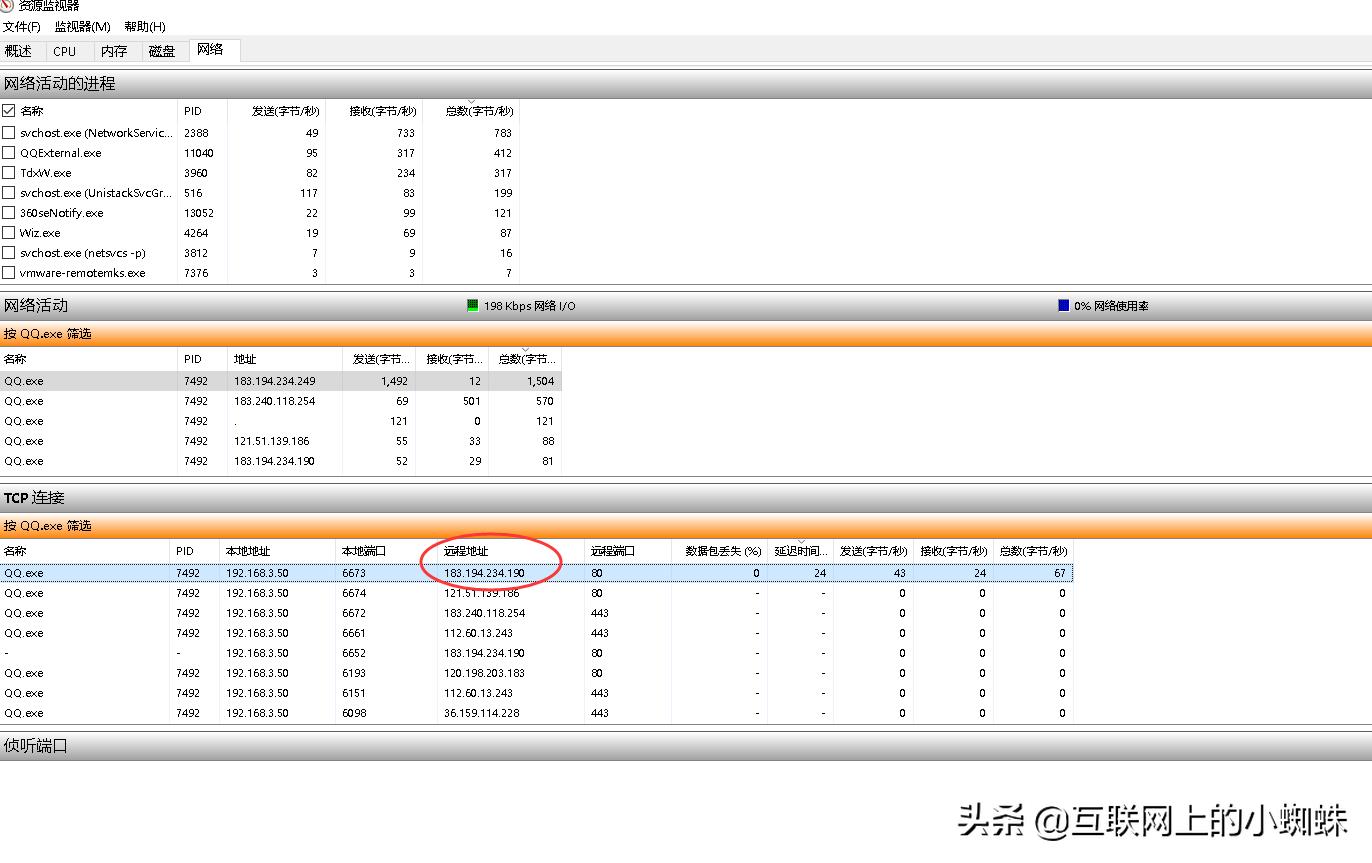Image resolution: width=1372 pixels, height=863 pixels.
Task: Toggle the select-all checkbox beside 名称 header
Action: point(9,111)
